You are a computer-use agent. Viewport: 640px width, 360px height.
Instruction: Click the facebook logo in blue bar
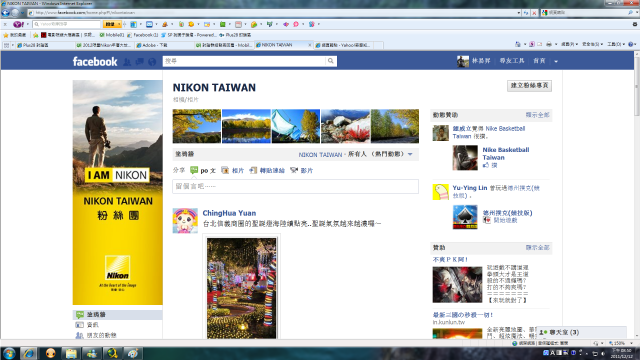point(95,62)
